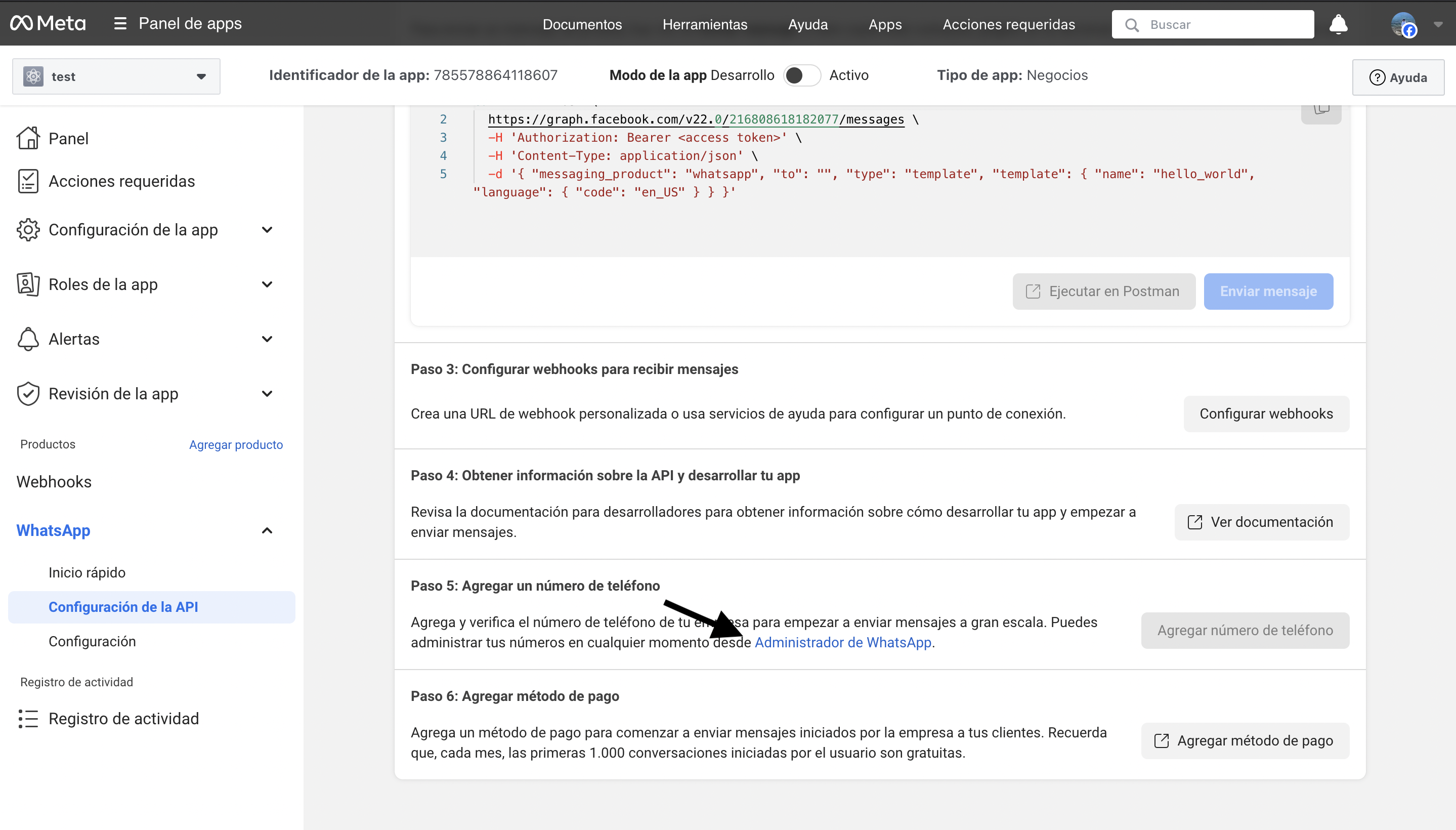Click the profile avatar icon
Viewport: 1456px width, 830px height.
coord(1403,24)
